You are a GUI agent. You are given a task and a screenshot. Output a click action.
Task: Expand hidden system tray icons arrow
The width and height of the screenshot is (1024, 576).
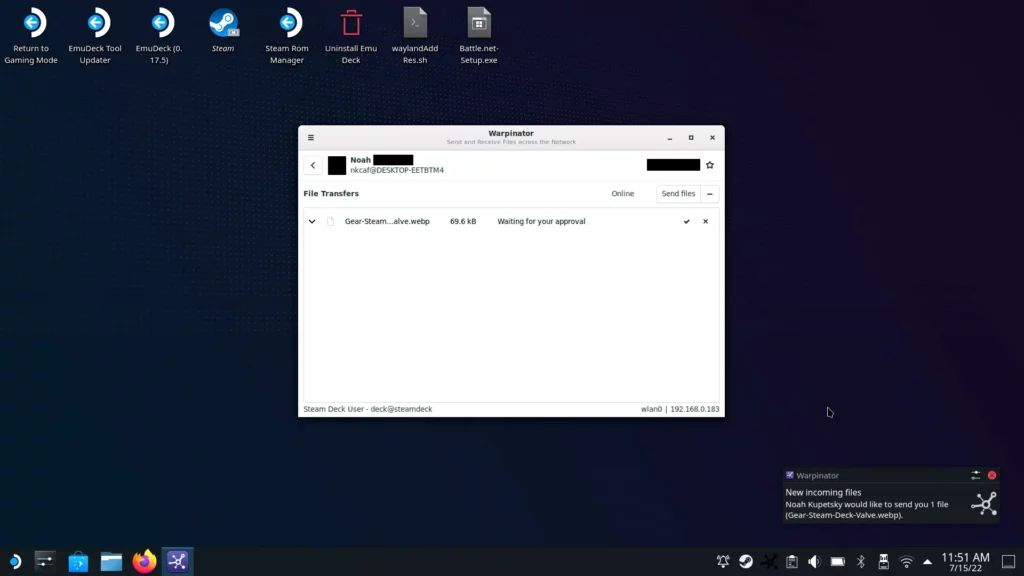[x=927, y=562]
